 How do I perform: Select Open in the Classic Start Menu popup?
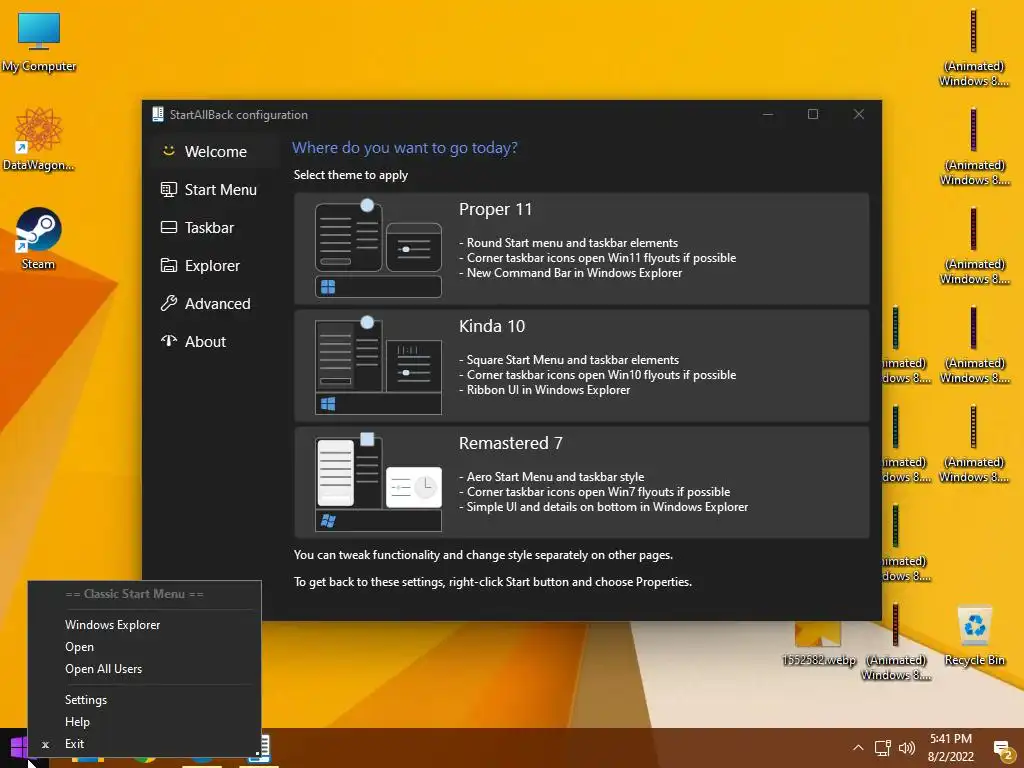click(144, 647)
